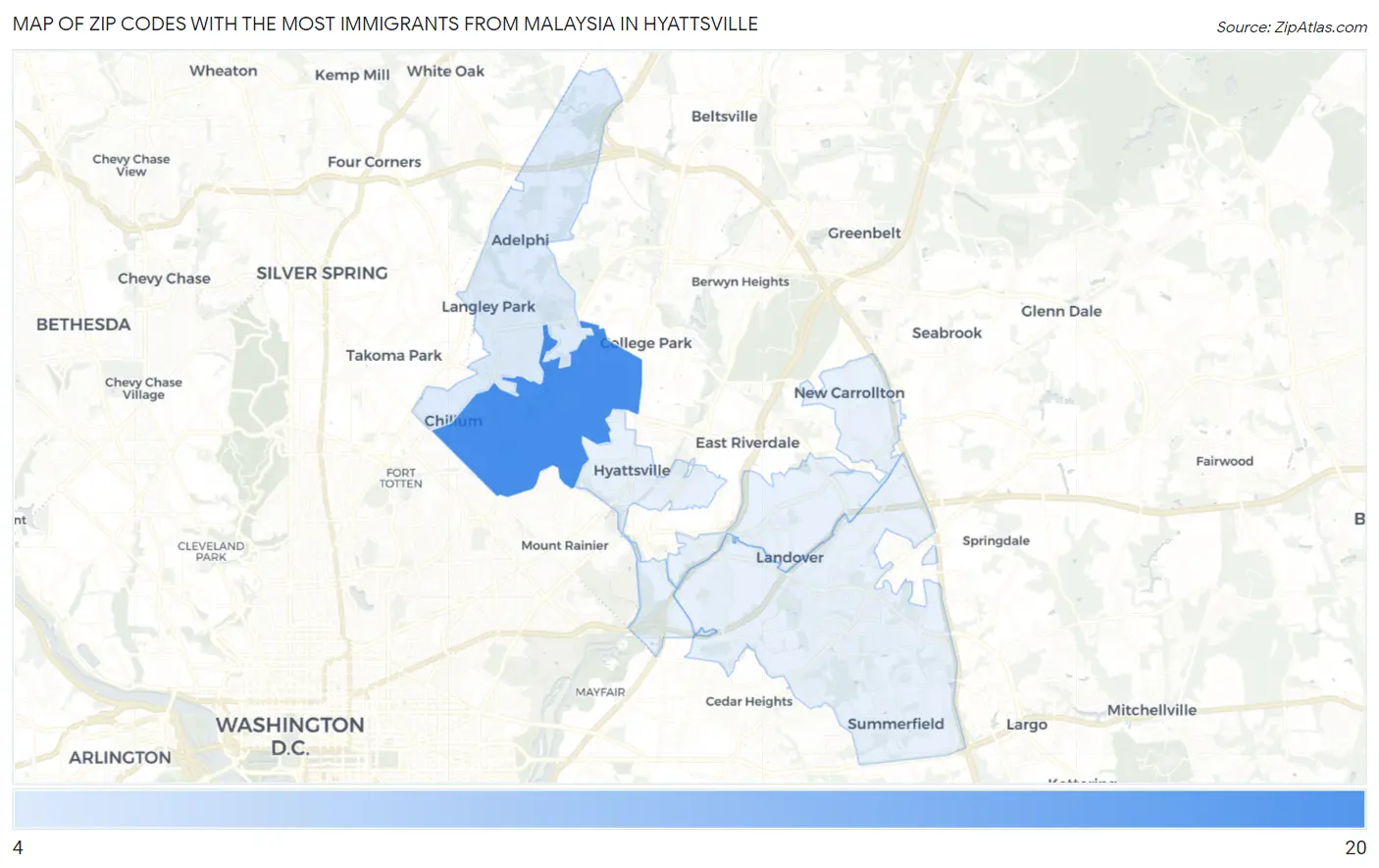Click the Beltsville map label

724,116
